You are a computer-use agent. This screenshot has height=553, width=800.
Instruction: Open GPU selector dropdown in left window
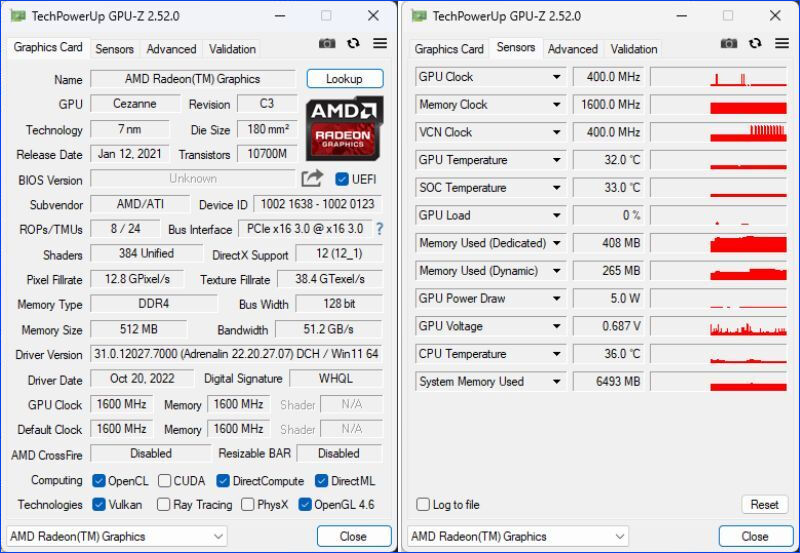pyautogui.click(x=117, y=536)
